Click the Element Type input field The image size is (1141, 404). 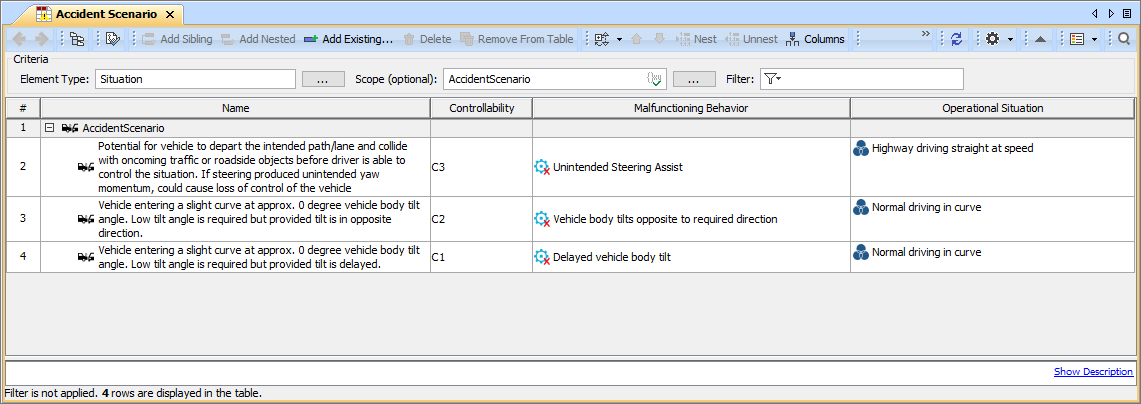coord(195,79)
